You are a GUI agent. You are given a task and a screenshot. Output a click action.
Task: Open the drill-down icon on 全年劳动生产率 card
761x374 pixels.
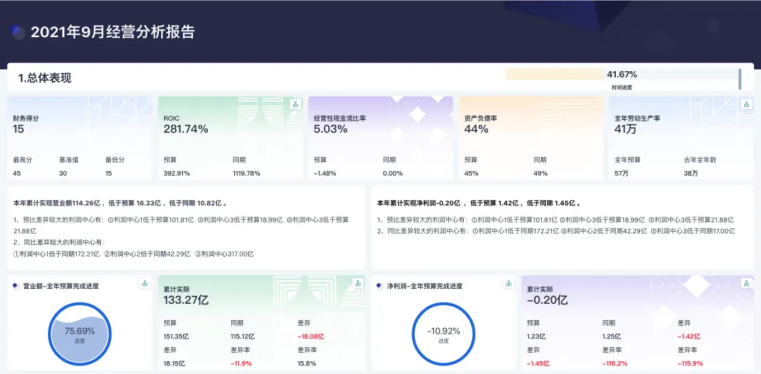[746, 104]
